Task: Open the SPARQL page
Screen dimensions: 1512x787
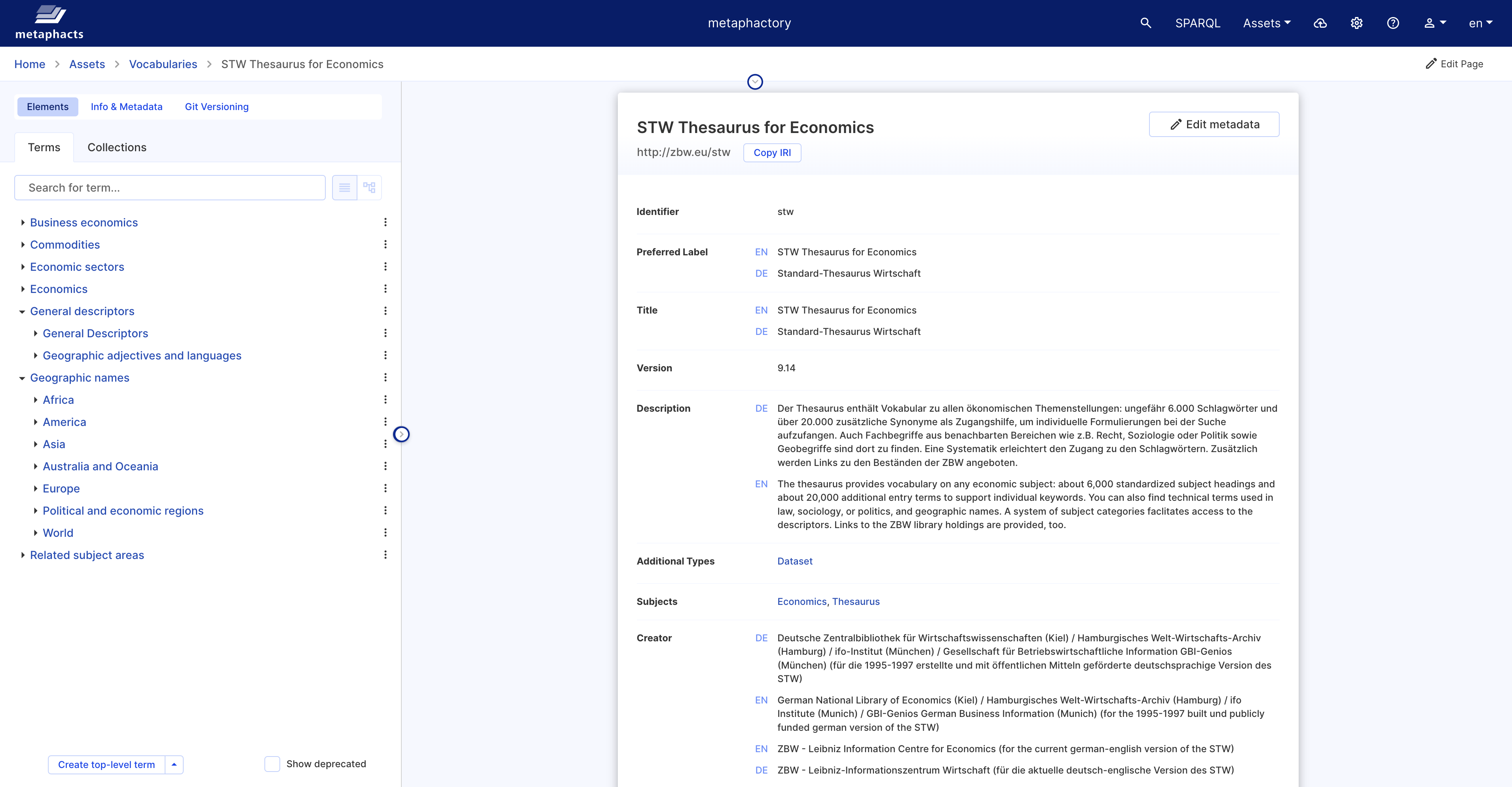Action: tap(1197, 23)
